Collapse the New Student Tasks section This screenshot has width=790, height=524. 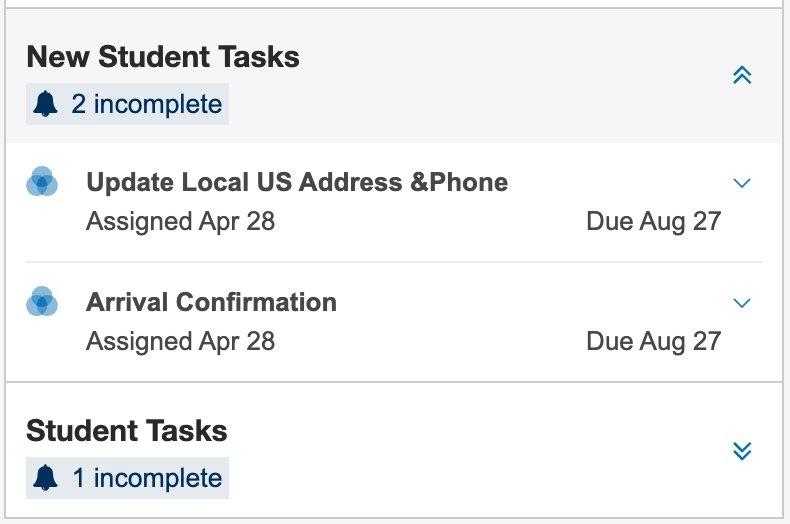coord(742,75)
